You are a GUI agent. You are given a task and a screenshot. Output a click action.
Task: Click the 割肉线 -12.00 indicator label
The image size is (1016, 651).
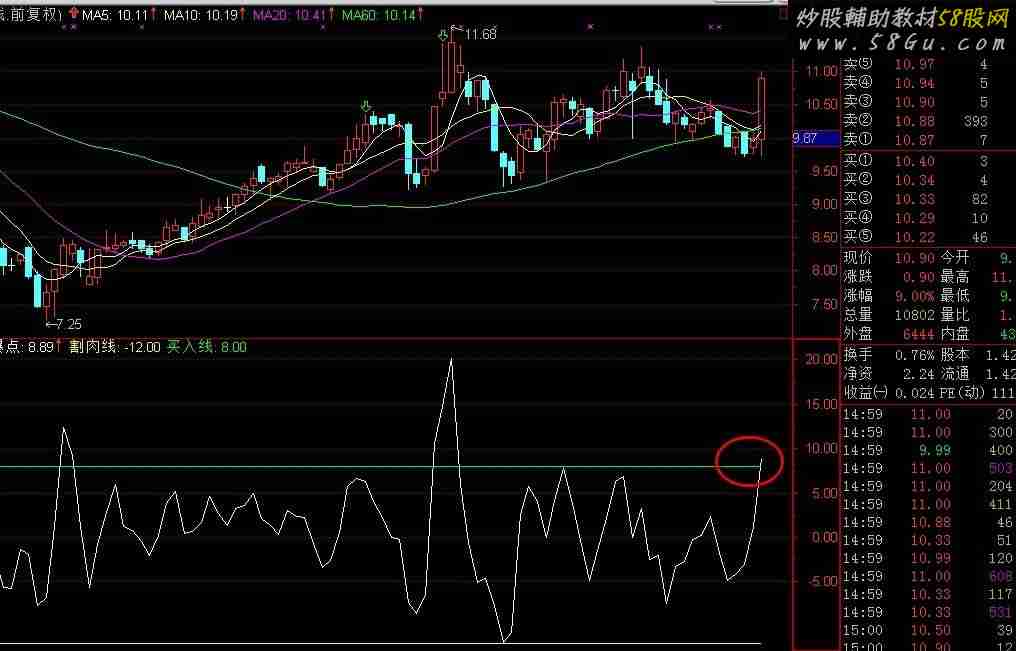(114, 347)
